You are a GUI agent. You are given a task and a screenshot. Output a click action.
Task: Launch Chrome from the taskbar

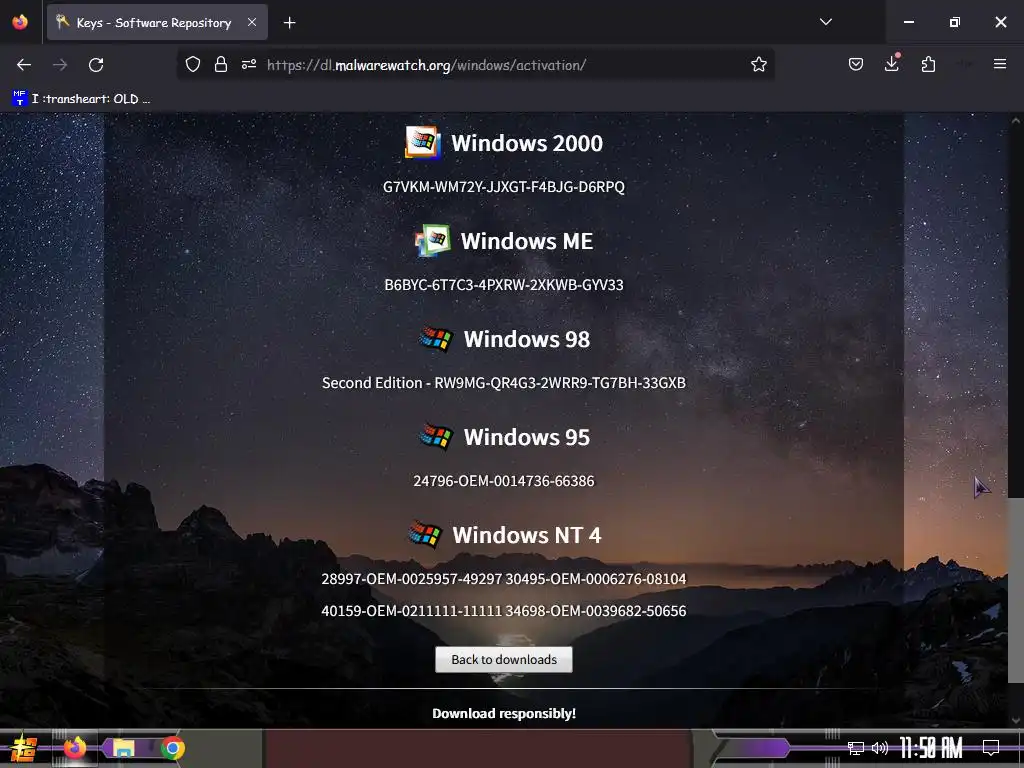pyautogui.click(x=172, y=748)
